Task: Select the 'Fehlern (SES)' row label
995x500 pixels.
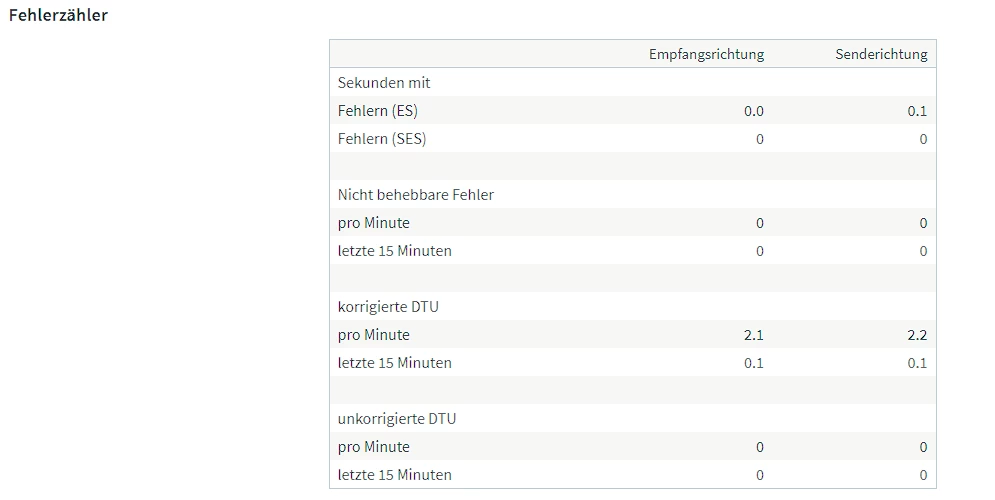Action: (x=382, y=139)
